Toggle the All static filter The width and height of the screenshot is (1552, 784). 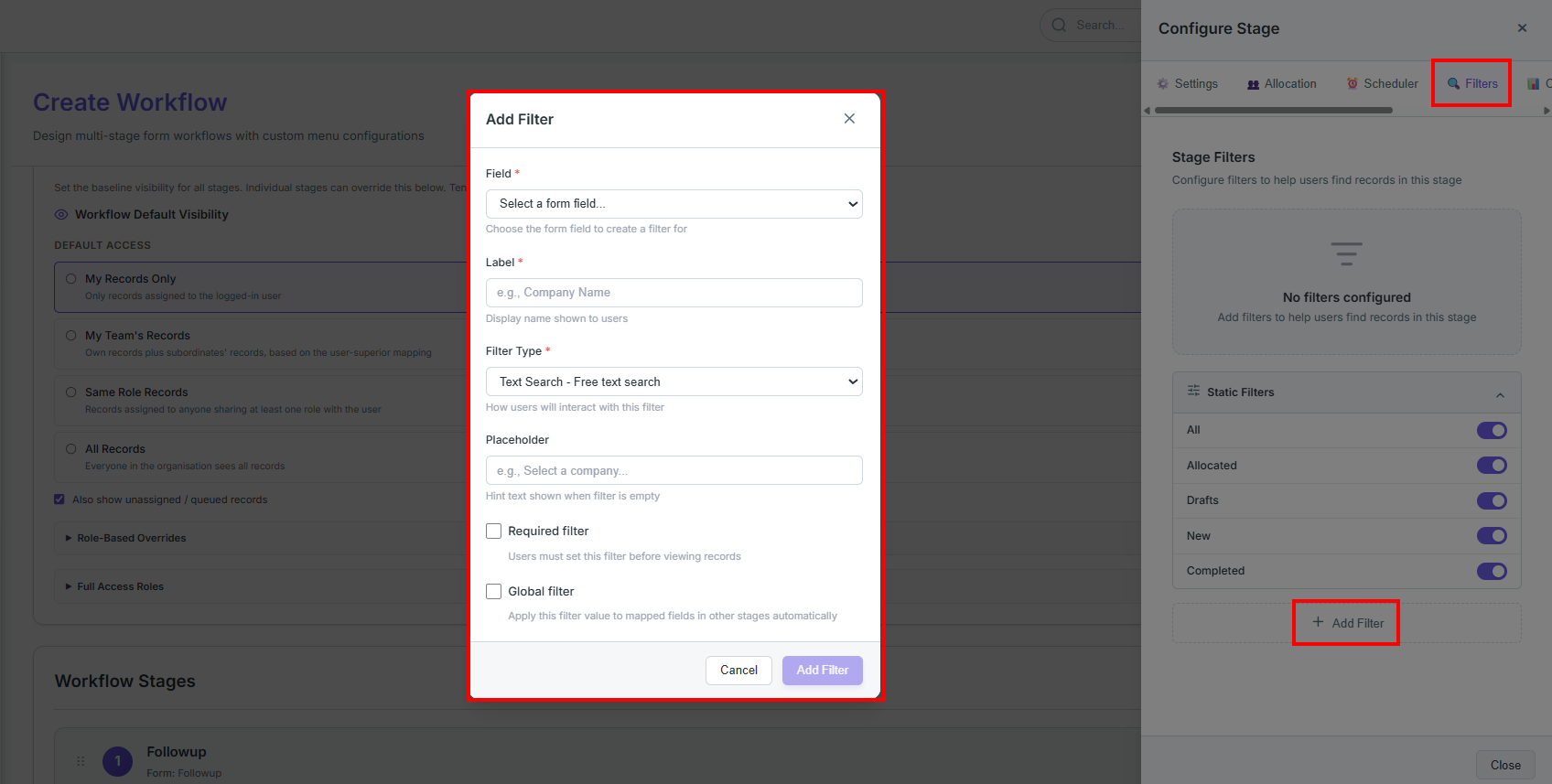coord(1492,430)
